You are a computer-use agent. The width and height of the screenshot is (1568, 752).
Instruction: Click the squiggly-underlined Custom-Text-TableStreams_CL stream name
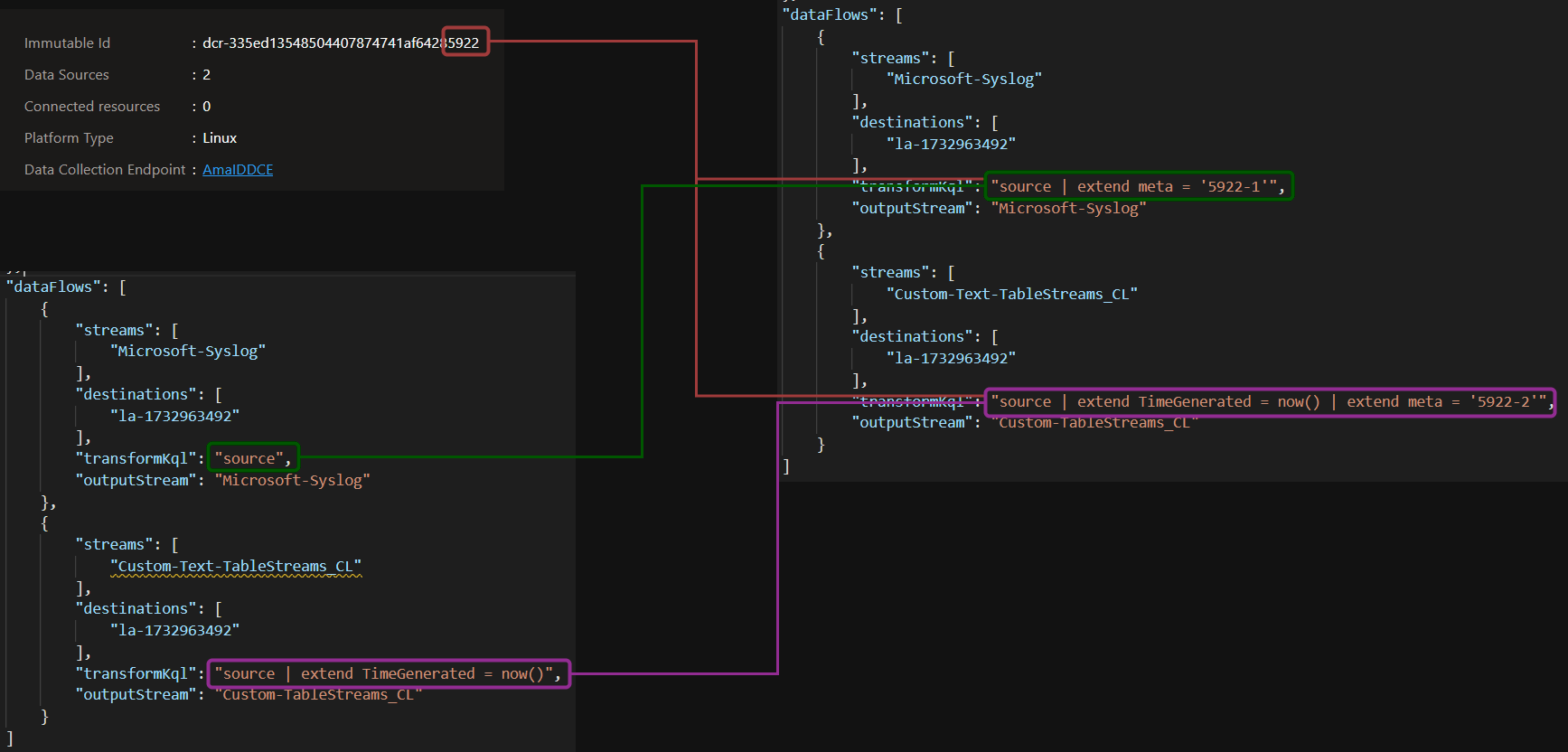point(236,567)
